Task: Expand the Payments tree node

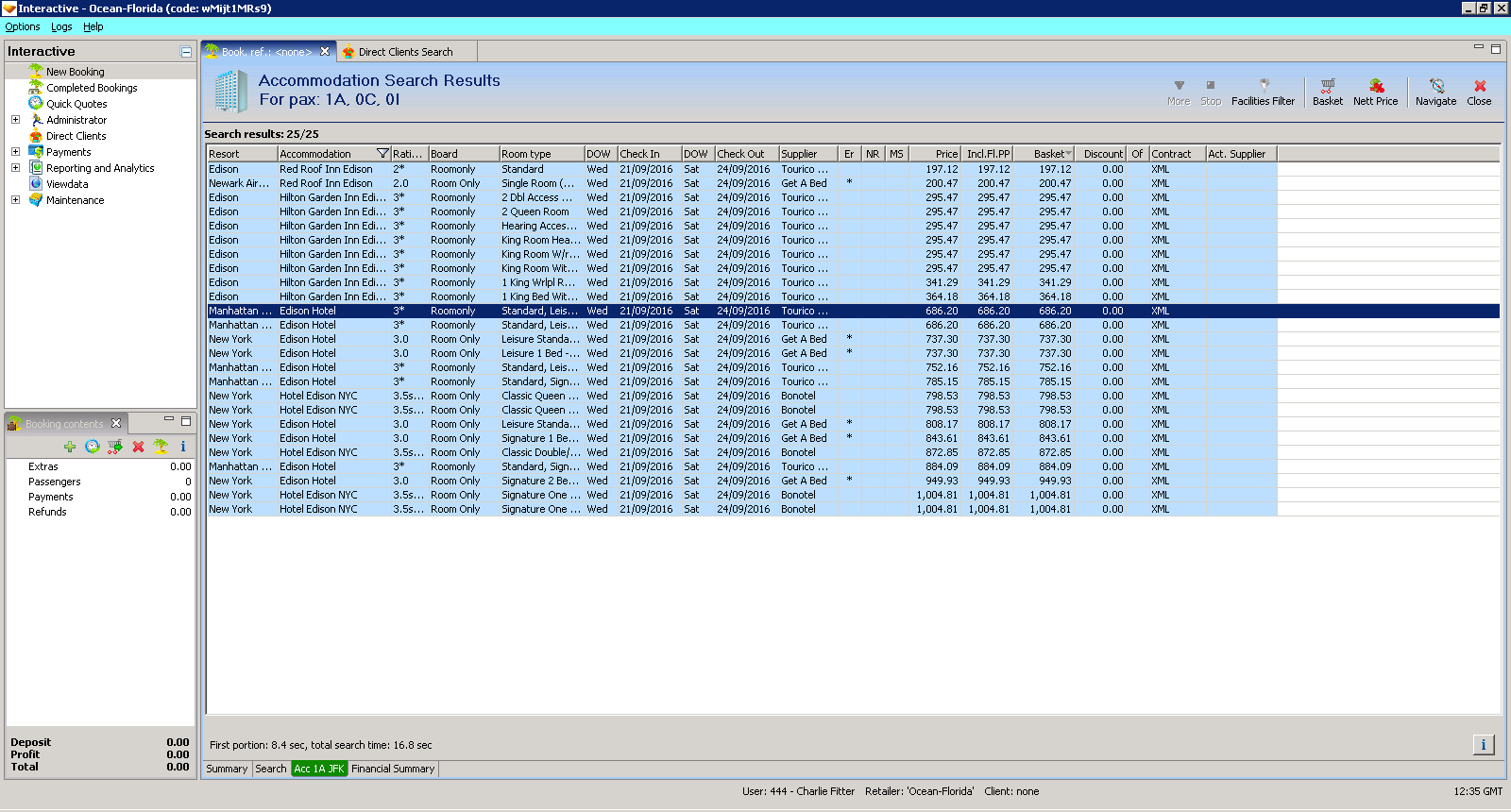Action: (15, 152)
